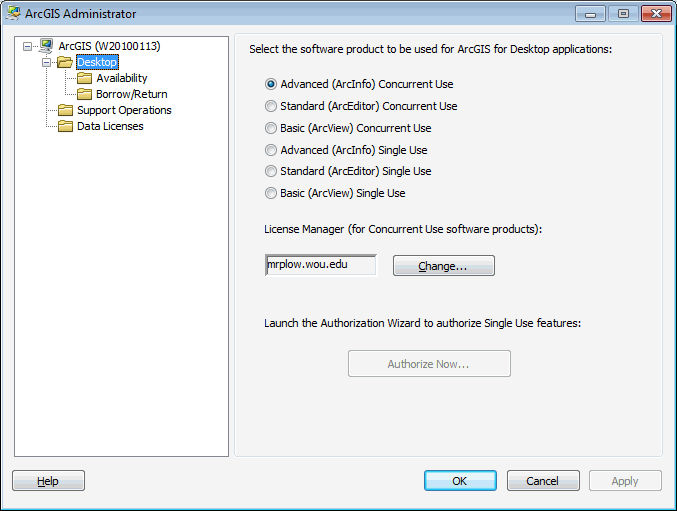Collapse the ArcGIS (W20100113) root node
677x511 pixels.
pos(27,46)
